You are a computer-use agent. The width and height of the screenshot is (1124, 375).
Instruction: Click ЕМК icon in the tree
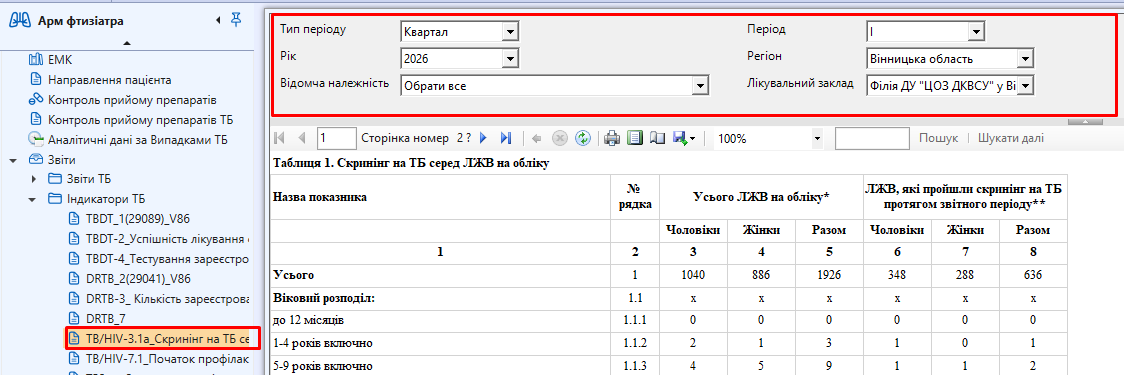pos(36,60)
